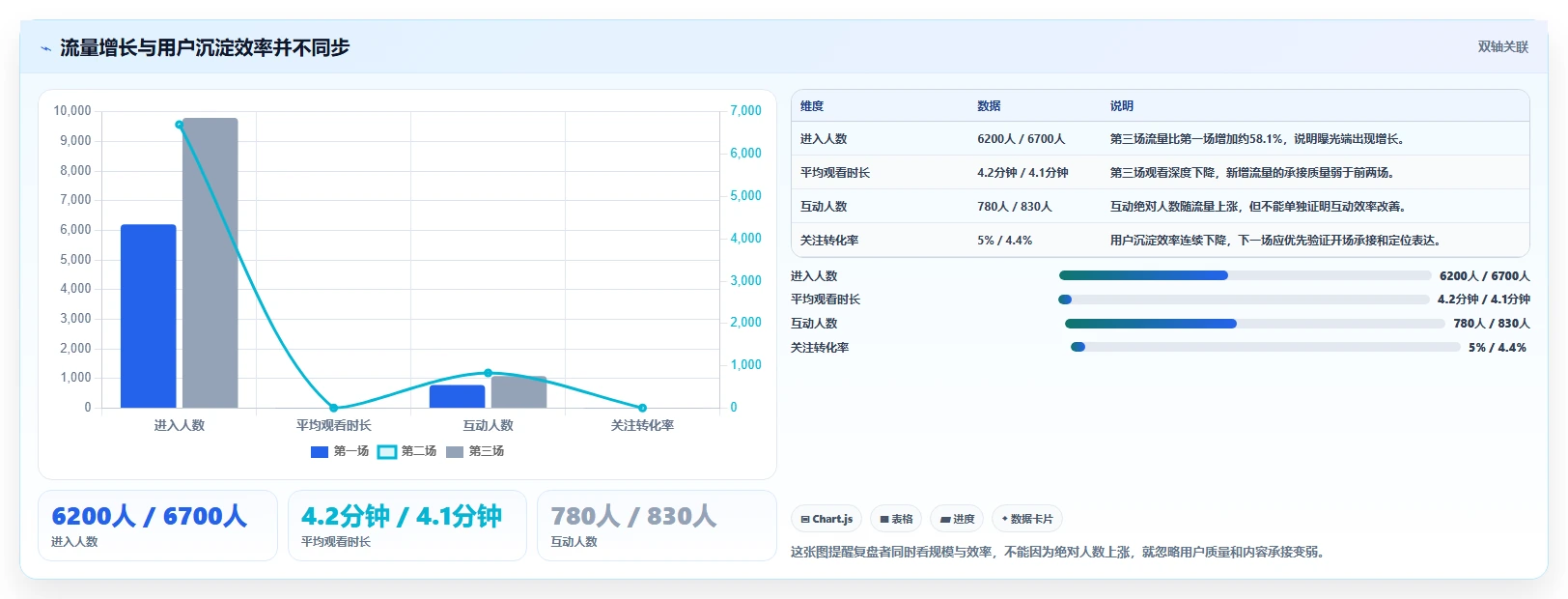Viewport: 1568px width, 599px height.
Task: Click the cyan line point above 进入人数
Action: pyautogui.click(x=180, y=125)
